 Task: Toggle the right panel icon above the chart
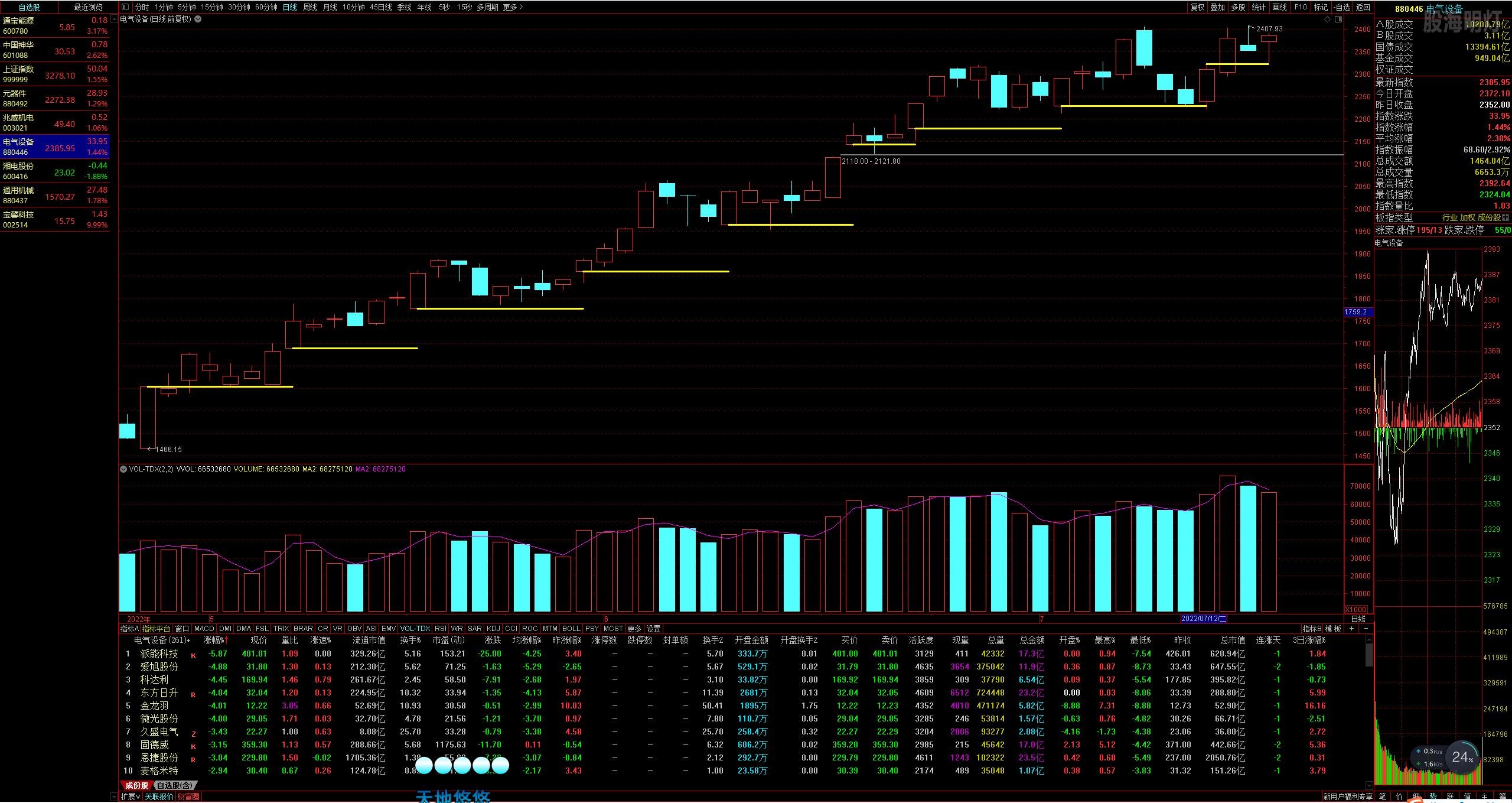1338,19
